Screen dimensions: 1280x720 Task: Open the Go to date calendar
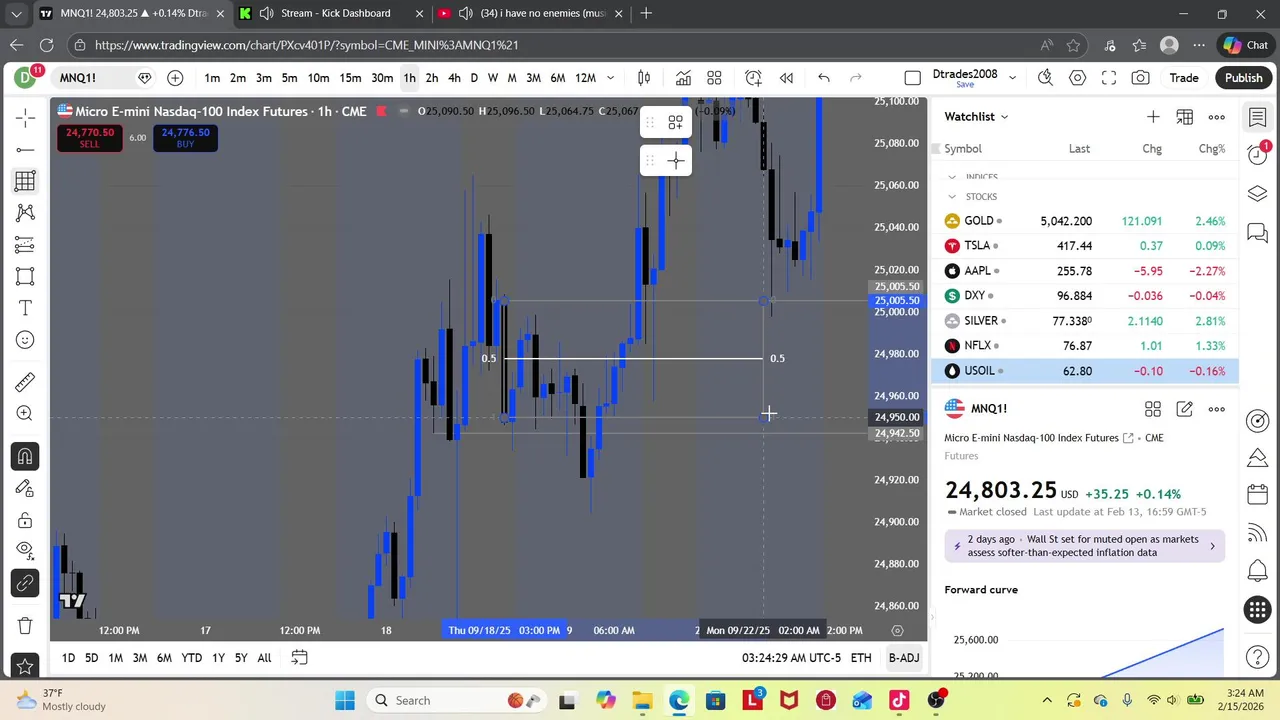click(299, 658)
